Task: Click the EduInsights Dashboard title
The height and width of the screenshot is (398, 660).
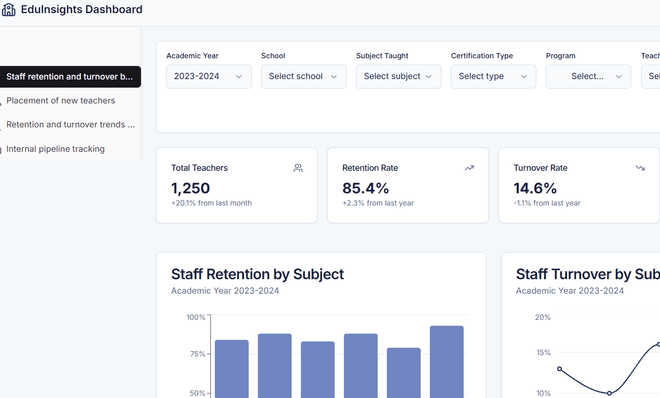Action: (82, 9)
